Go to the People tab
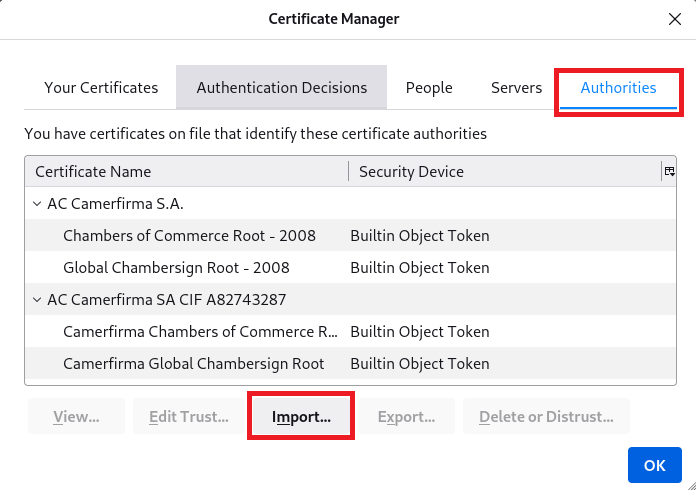Screen dimensions: 699x493 [429, 88]
